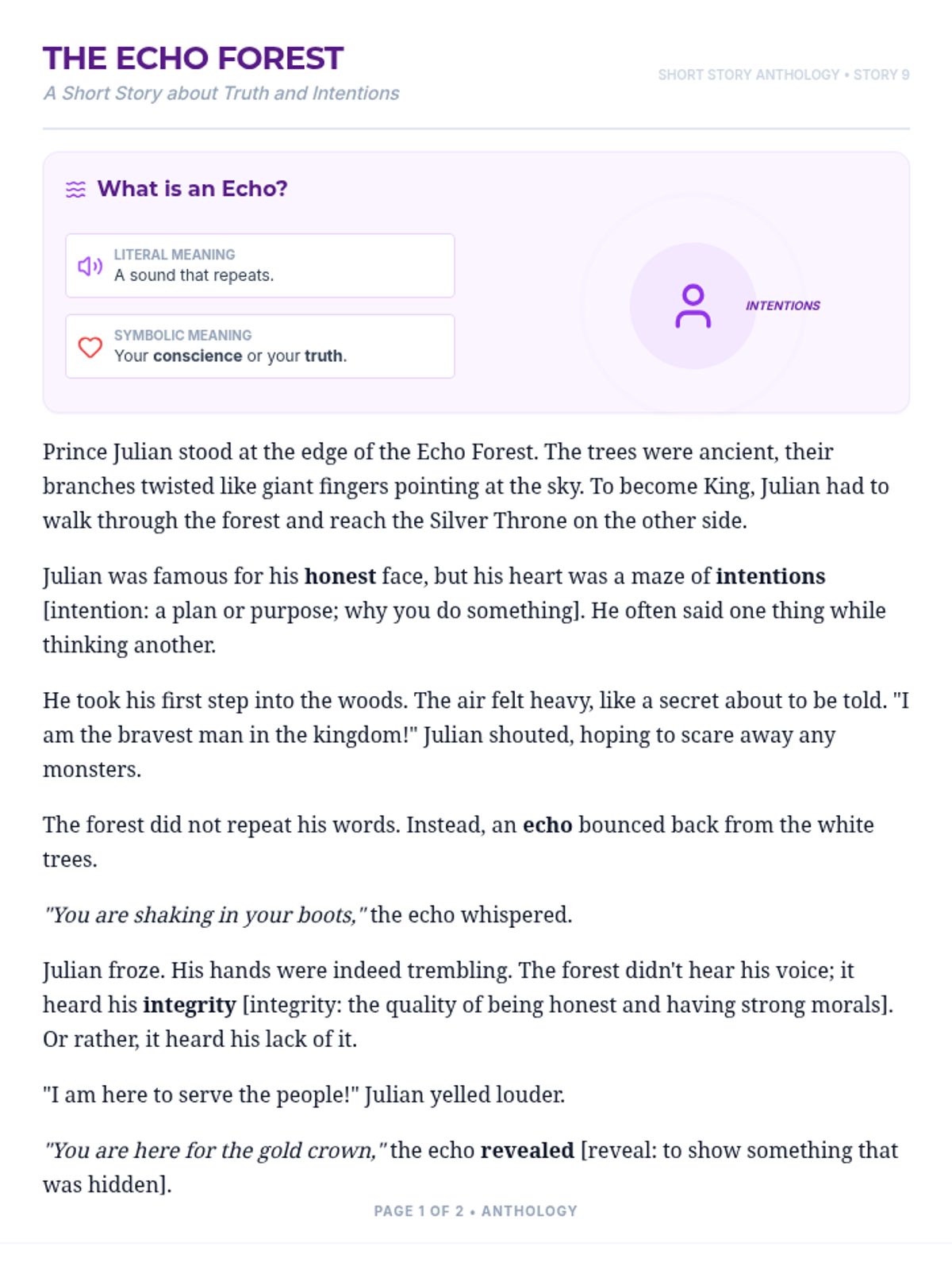Viewport: 952px width, 1270px height.
Task: Click the heart icon in Symbolic Meaning card
Action: [x=90, y=347]
